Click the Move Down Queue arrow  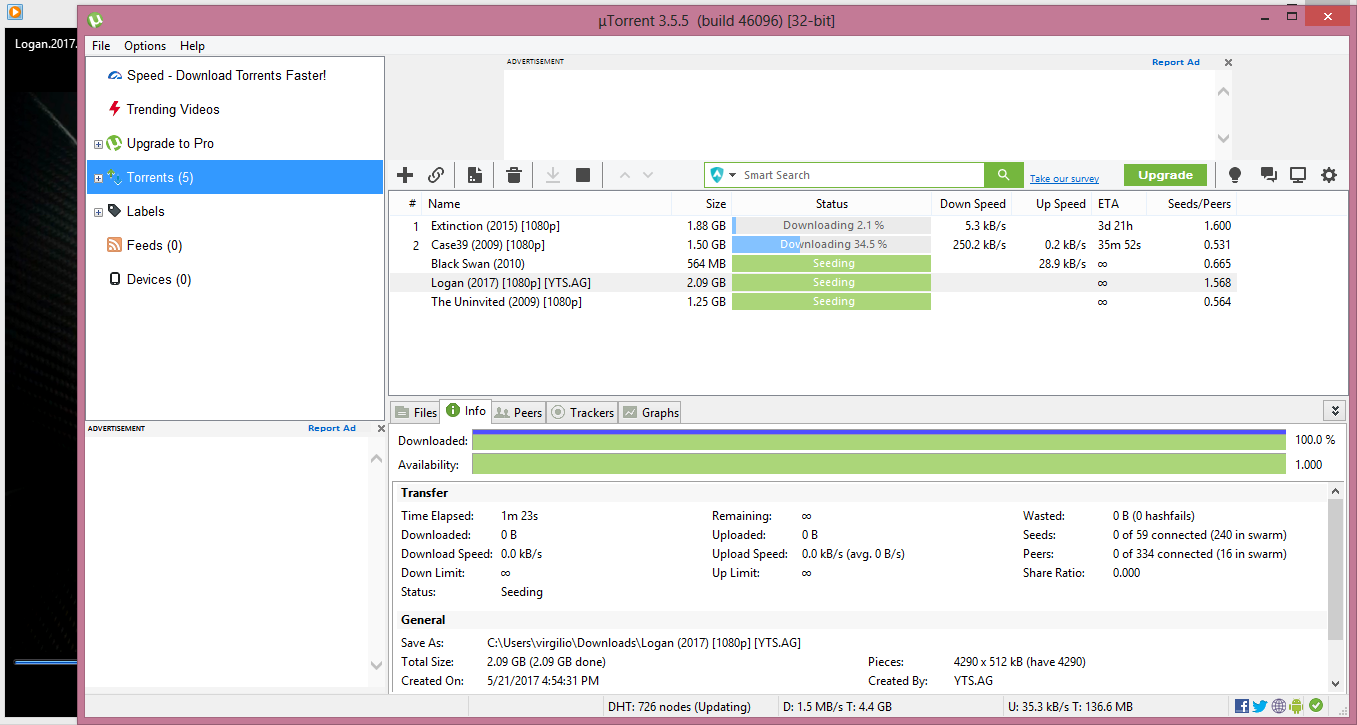click(x=648, y=175)
